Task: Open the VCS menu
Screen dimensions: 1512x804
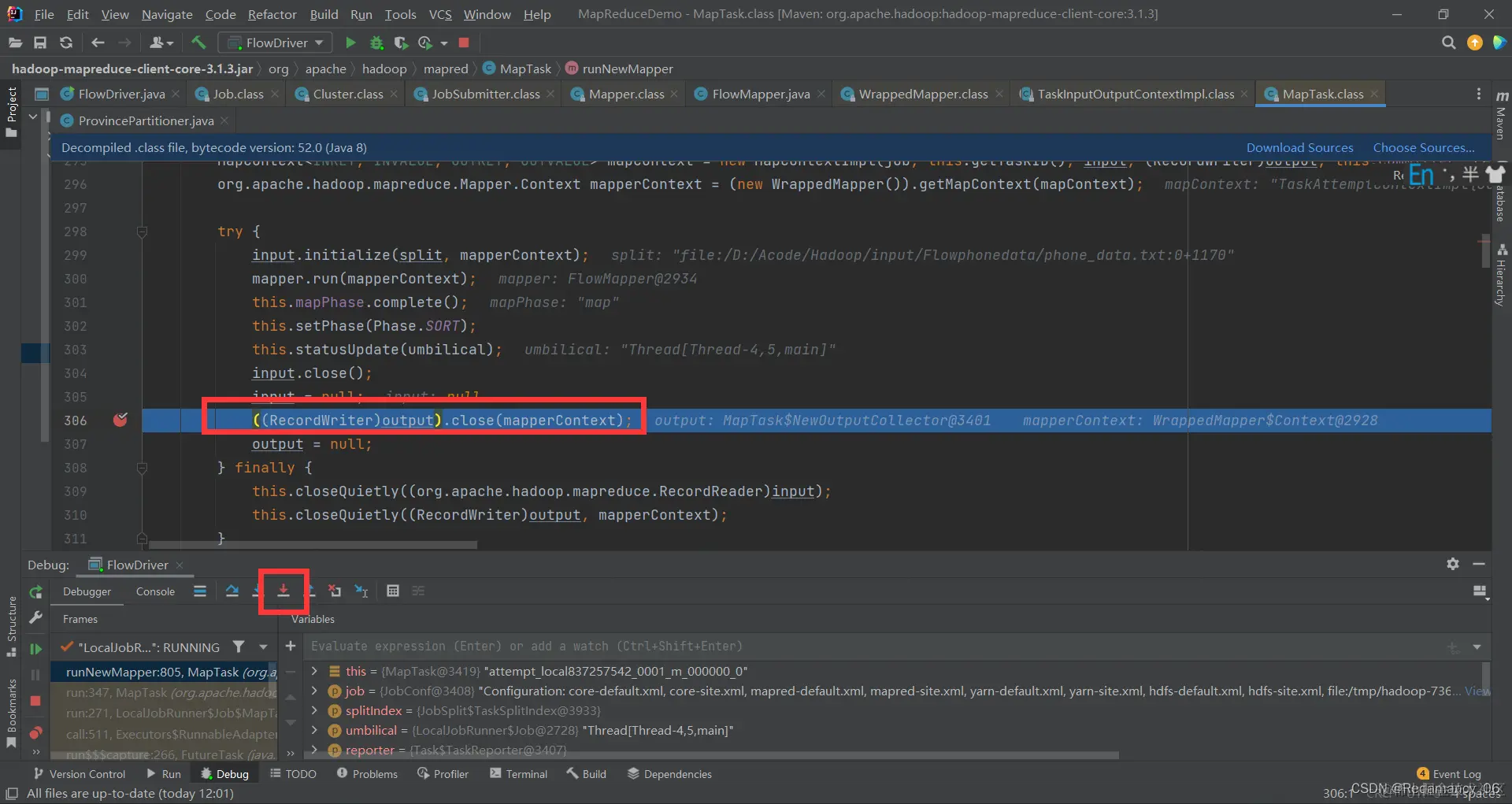Action: pos(440,14)
